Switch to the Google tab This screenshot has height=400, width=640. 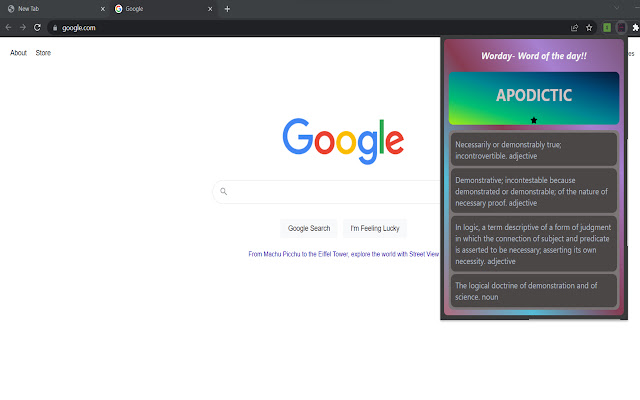[x=163, y=9]
